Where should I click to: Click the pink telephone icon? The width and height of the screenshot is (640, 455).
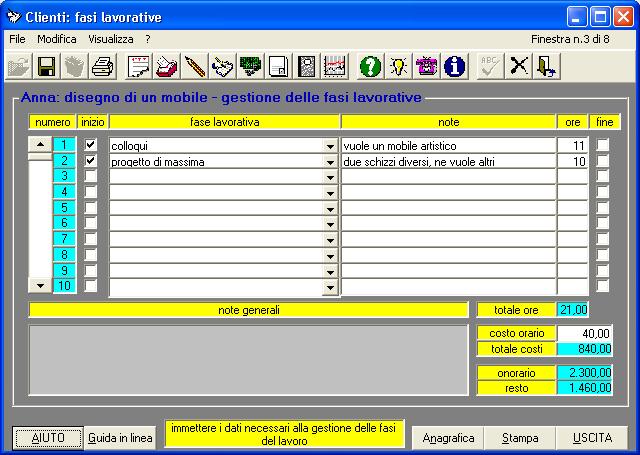pos(426,66)
